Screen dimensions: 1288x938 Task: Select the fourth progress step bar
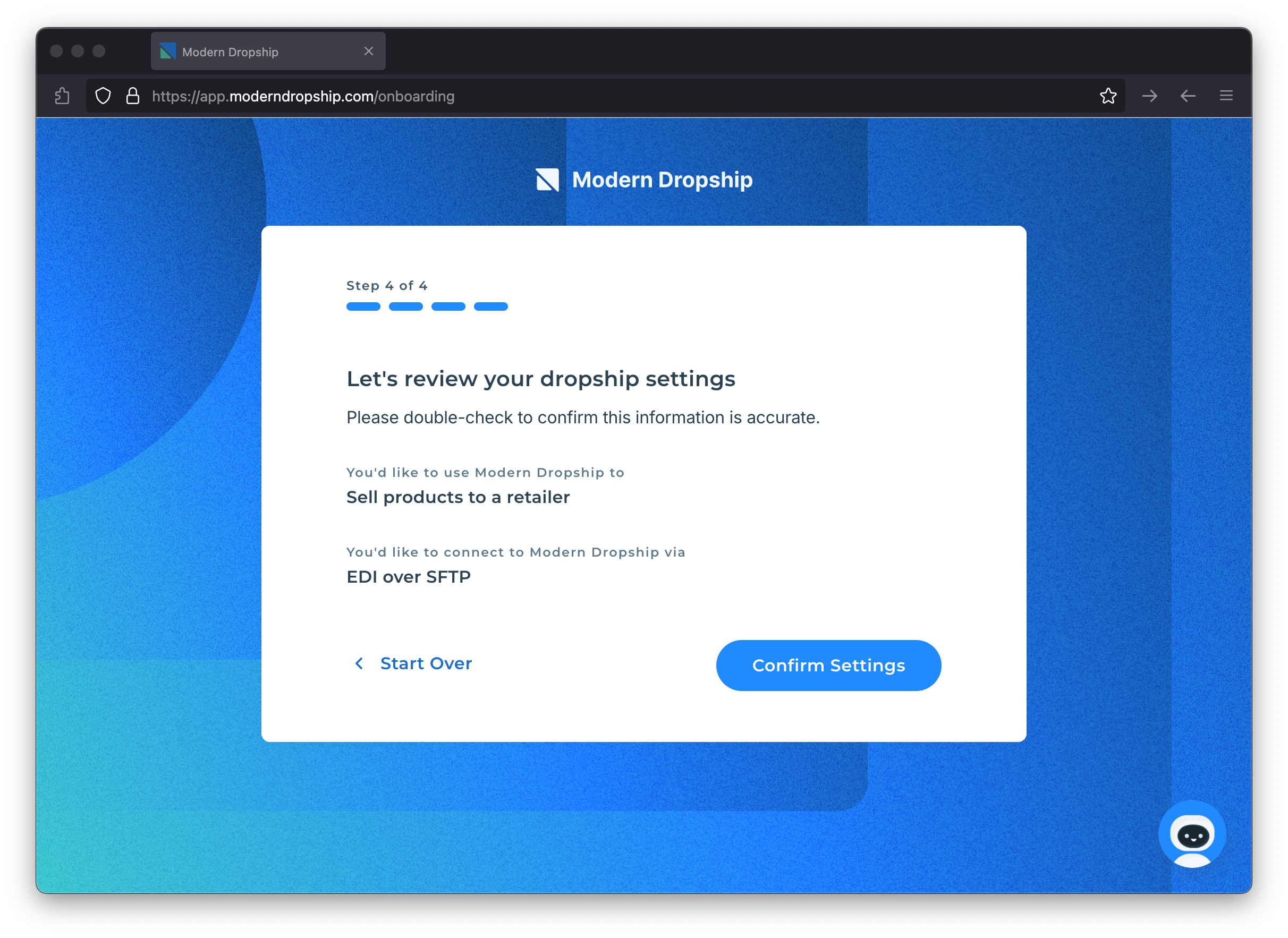pyautogui.click(x=490, y=307)
